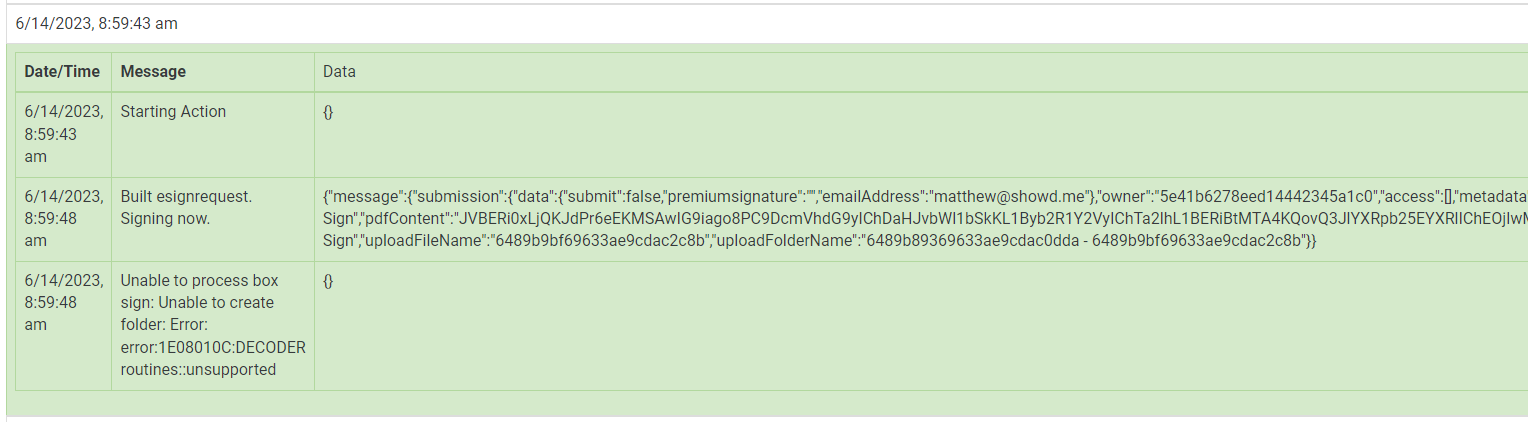Click the JSON data starting with "message"

pyautogui.click(x=925, y=220)
